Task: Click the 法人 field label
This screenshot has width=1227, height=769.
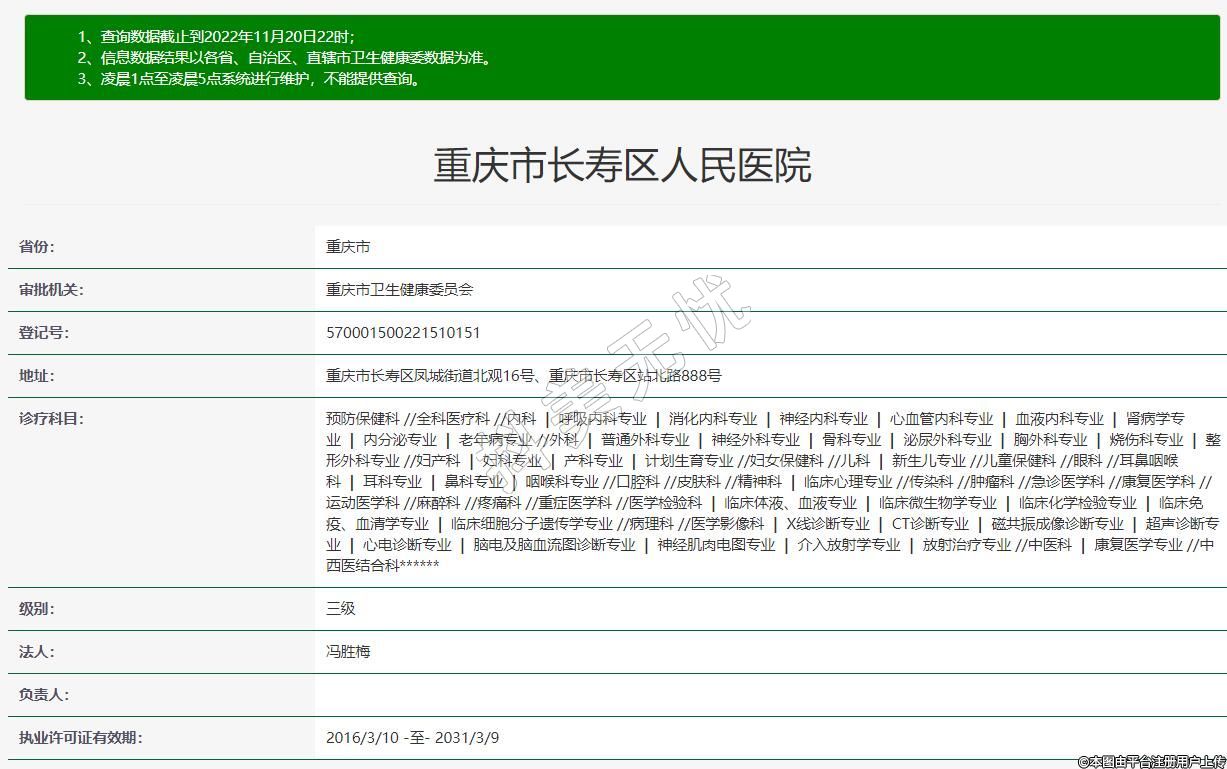Action: pos(37,652)
